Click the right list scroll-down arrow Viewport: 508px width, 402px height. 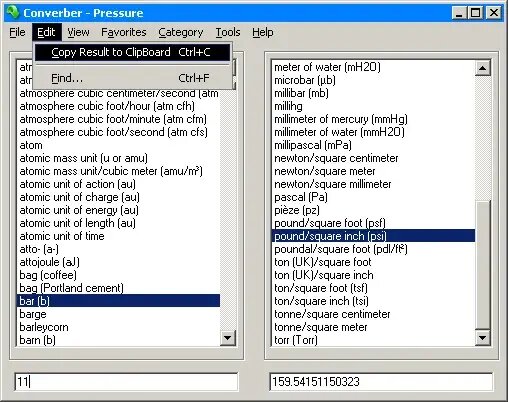[x=482, y=338]
